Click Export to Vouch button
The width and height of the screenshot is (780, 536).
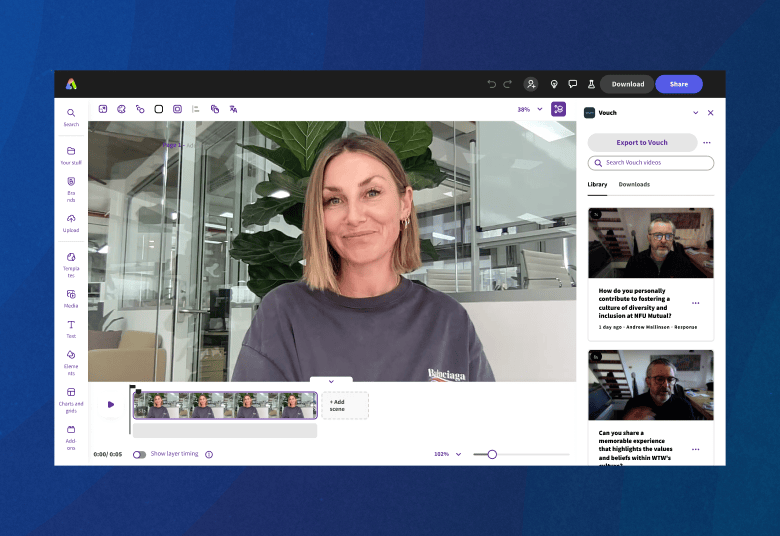pos(642,143)
